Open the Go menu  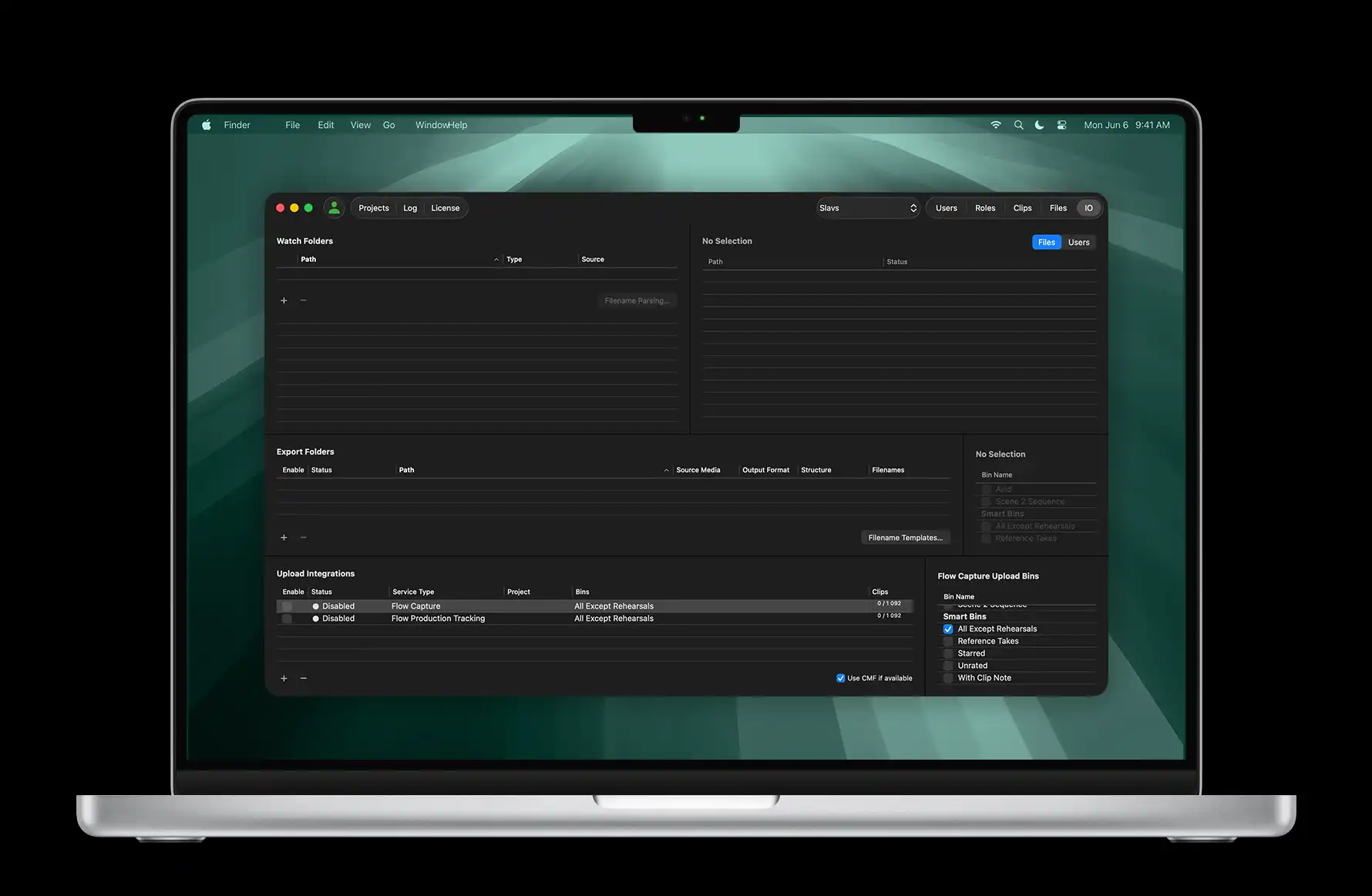(x=388, y=124)
